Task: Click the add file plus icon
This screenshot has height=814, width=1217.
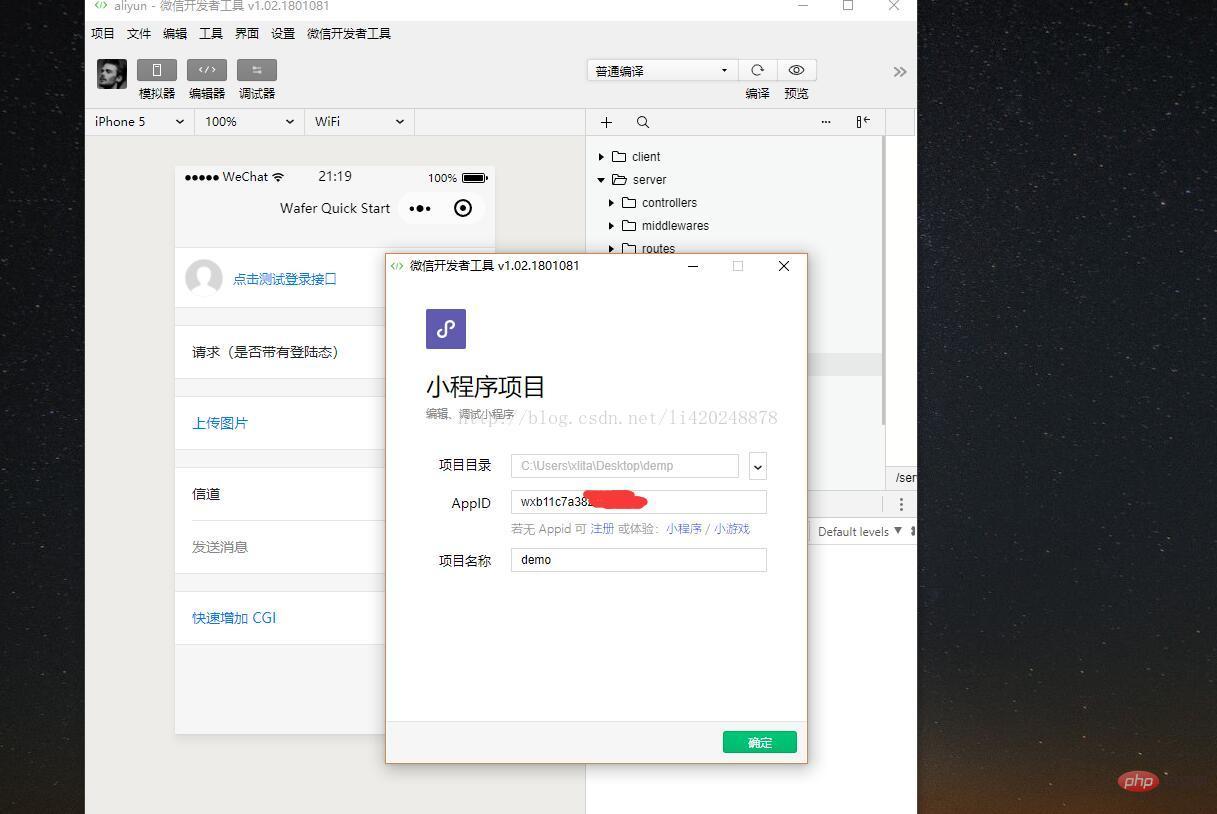Action: (x=606, y=122)
